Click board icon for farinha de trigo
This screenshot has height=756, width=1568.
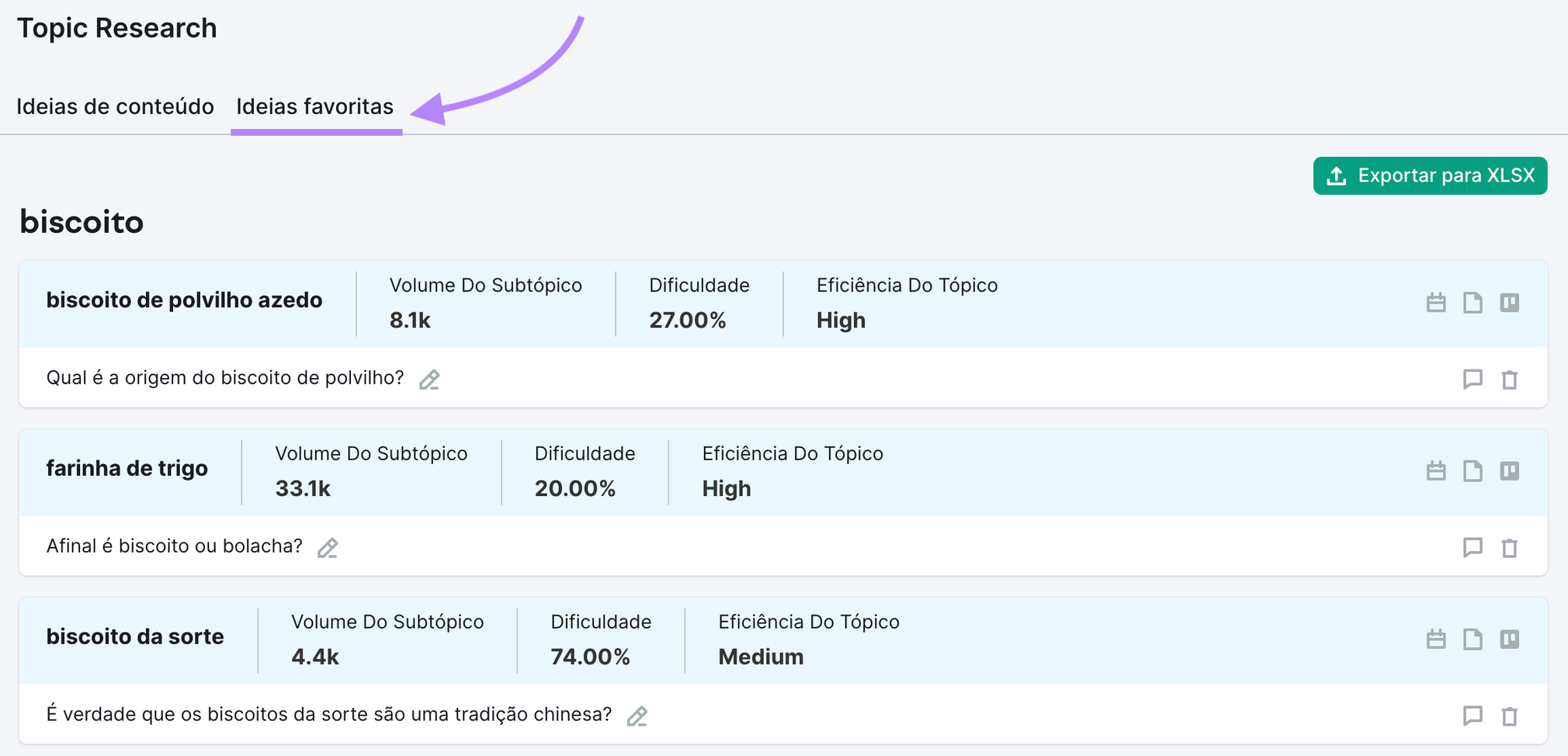pos(1509,471)
